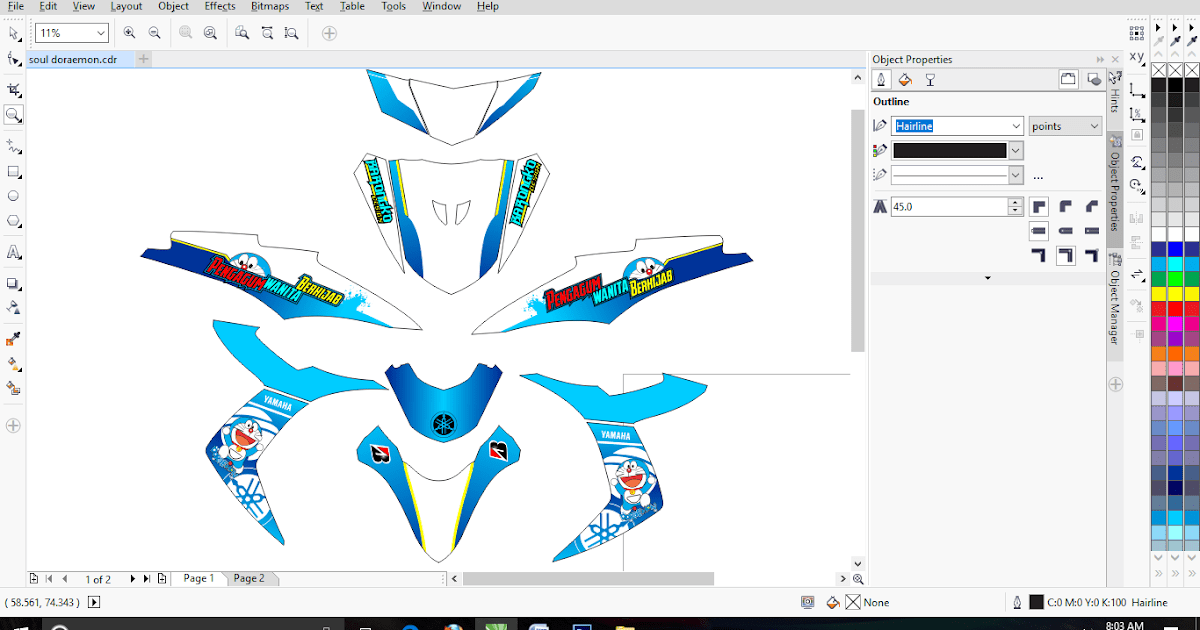1200x630 pixels.
Task: Switch to Page 2 tab
Action: [x=249, y=578]
